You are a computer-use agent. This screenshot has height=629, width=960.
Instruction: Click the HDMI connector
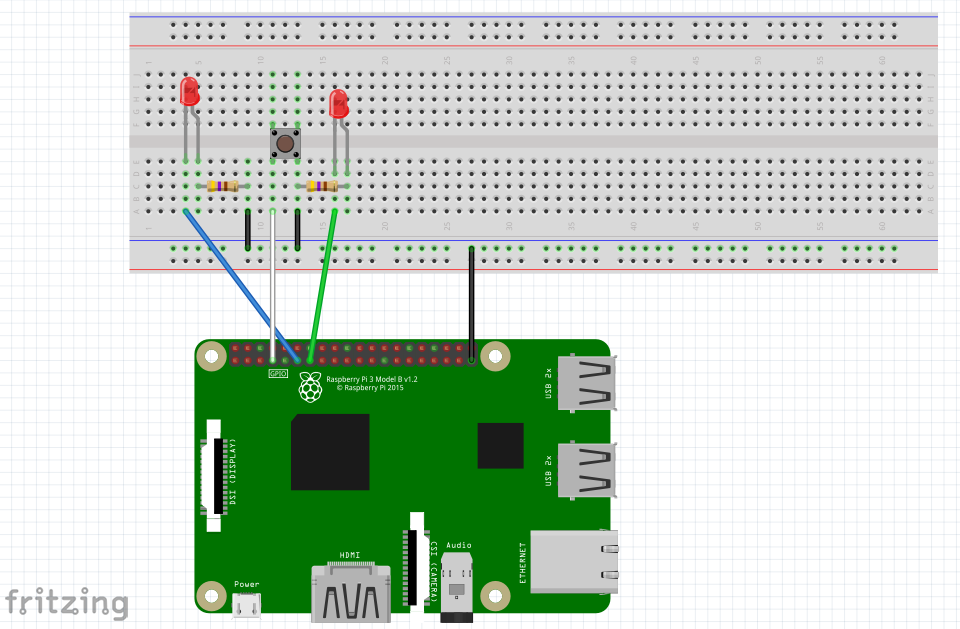(x=350, y=595)
